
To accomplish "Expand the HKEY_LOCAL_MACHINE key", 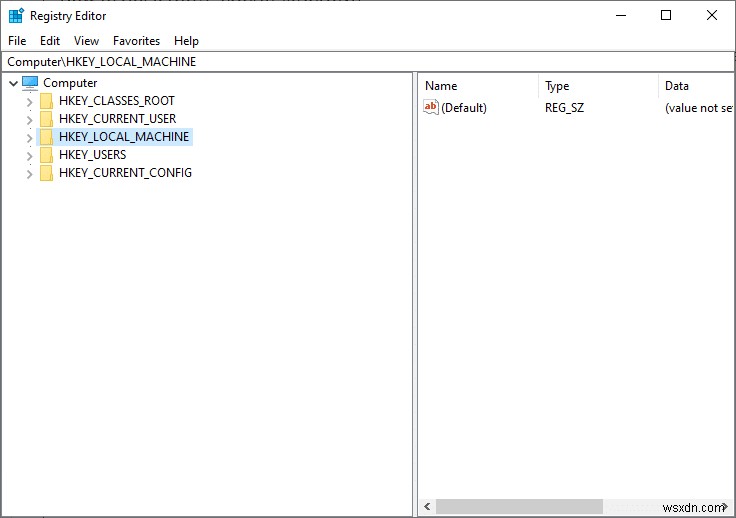I will coord(30,137).
